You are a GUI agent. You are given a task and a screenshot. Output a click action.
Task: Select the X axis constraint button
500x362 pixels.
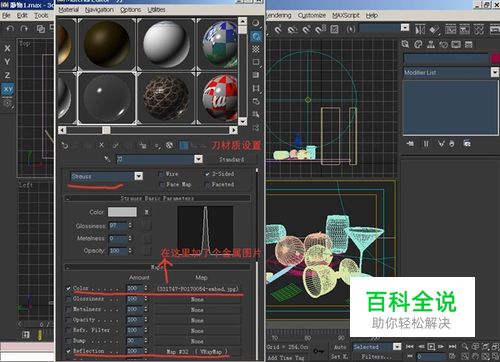(x=7, y=48)
